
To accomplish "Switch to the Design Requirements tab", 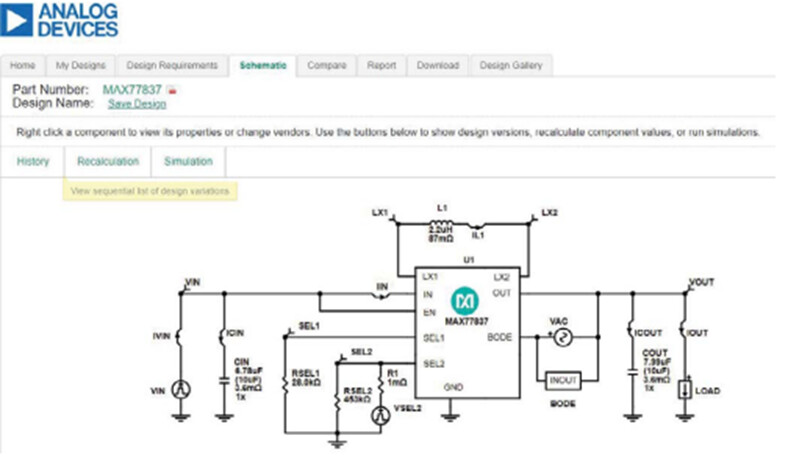I will [172, 65].
